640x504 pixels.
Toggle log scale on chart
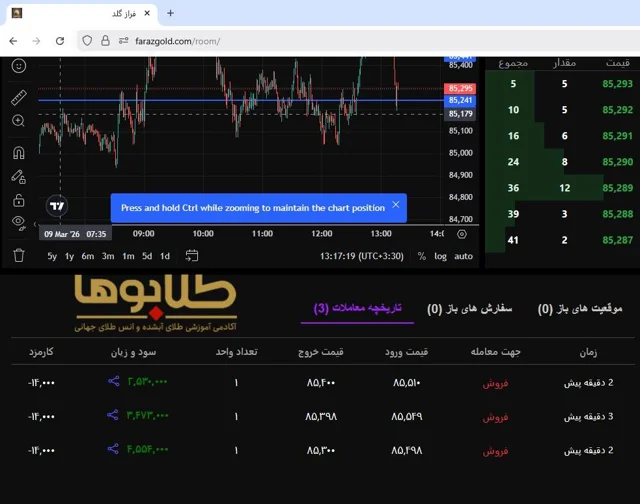(x=441, y=256)
